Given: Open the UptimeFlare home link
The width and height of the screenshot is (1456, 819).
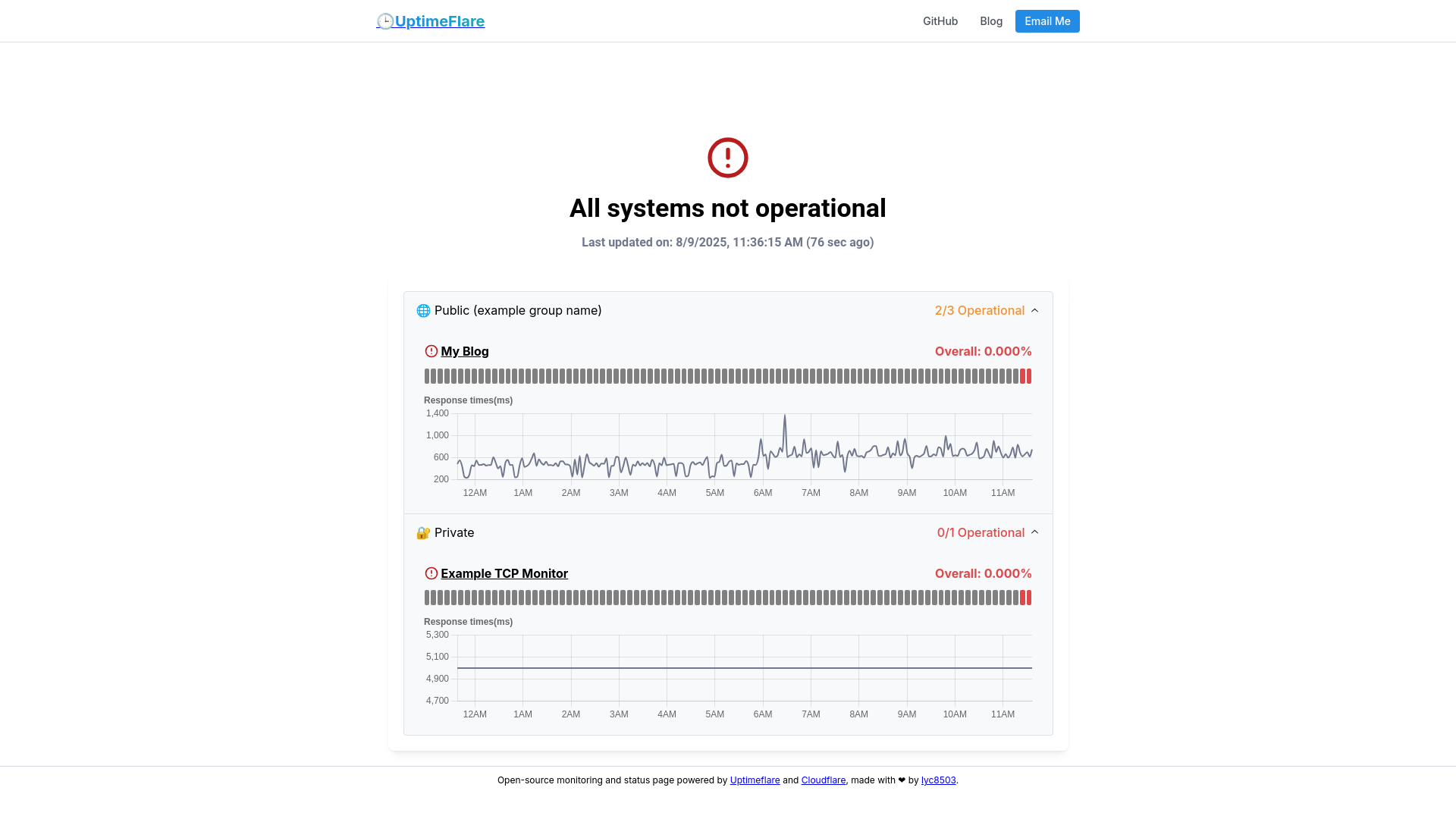Looking at the screenshot, I should (x=431, y=21).
